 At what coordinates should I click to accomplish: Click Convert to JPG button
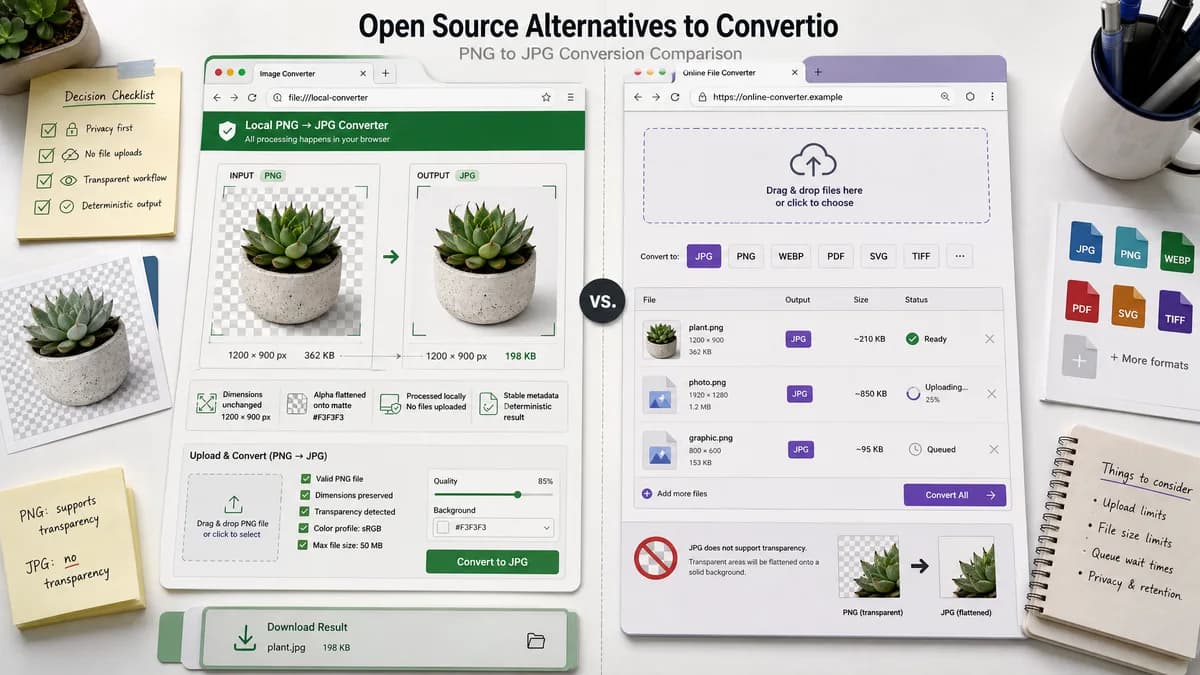tap(492, 562)
